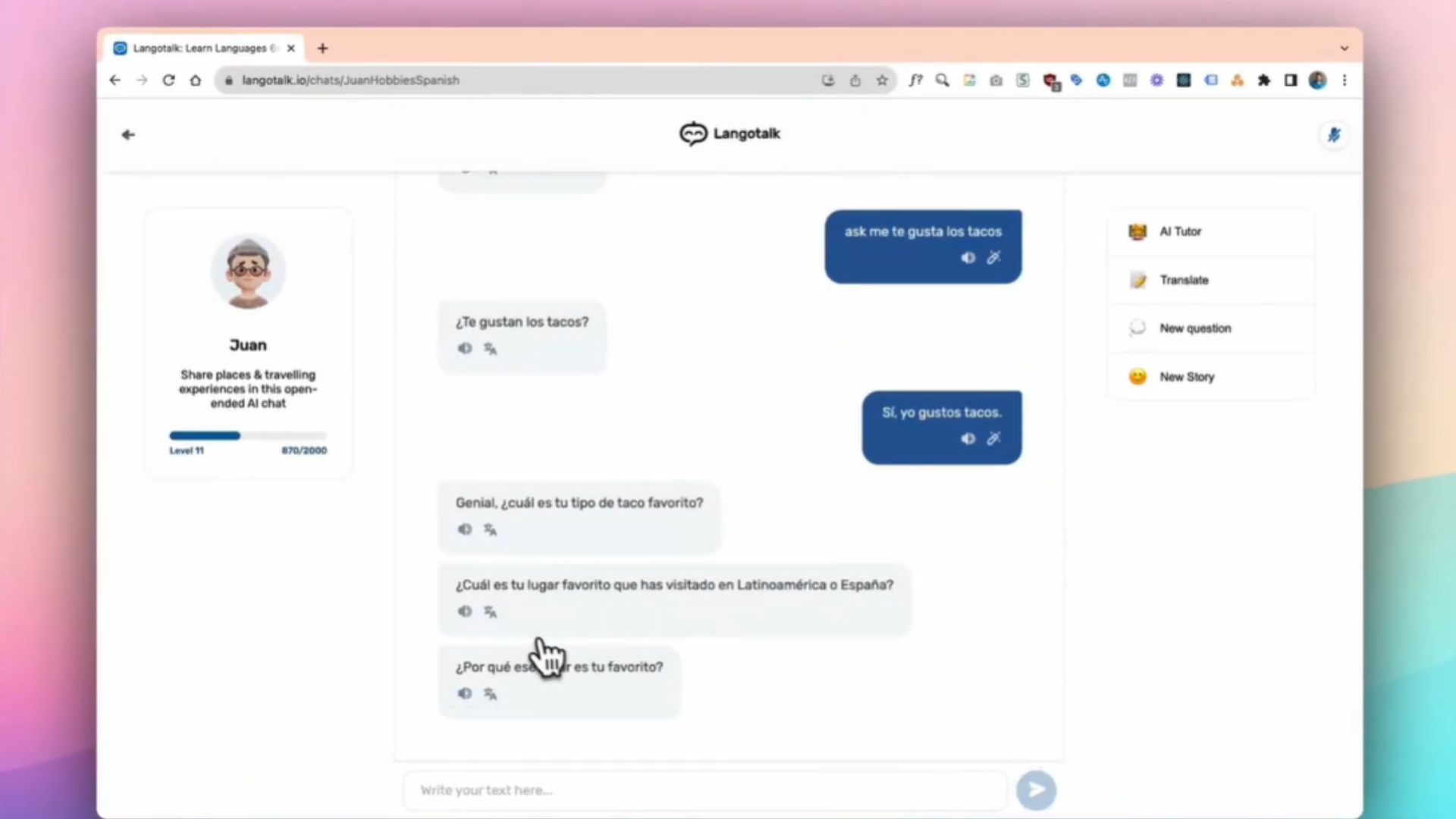Translate the '¿Por qué es... tu favorito?' message
Image resolution: width=1456 pixels, height=819 pixels.
(491, 694)
